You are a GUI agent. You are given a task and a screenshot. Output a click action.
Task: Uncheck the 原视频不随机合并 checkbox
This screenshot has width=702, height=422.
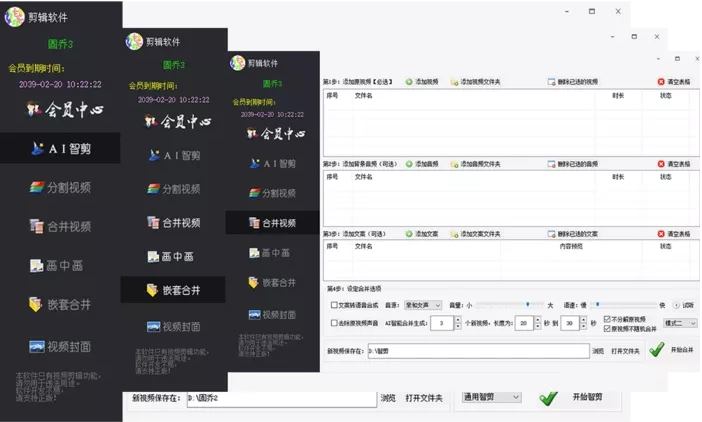(607, 328)
